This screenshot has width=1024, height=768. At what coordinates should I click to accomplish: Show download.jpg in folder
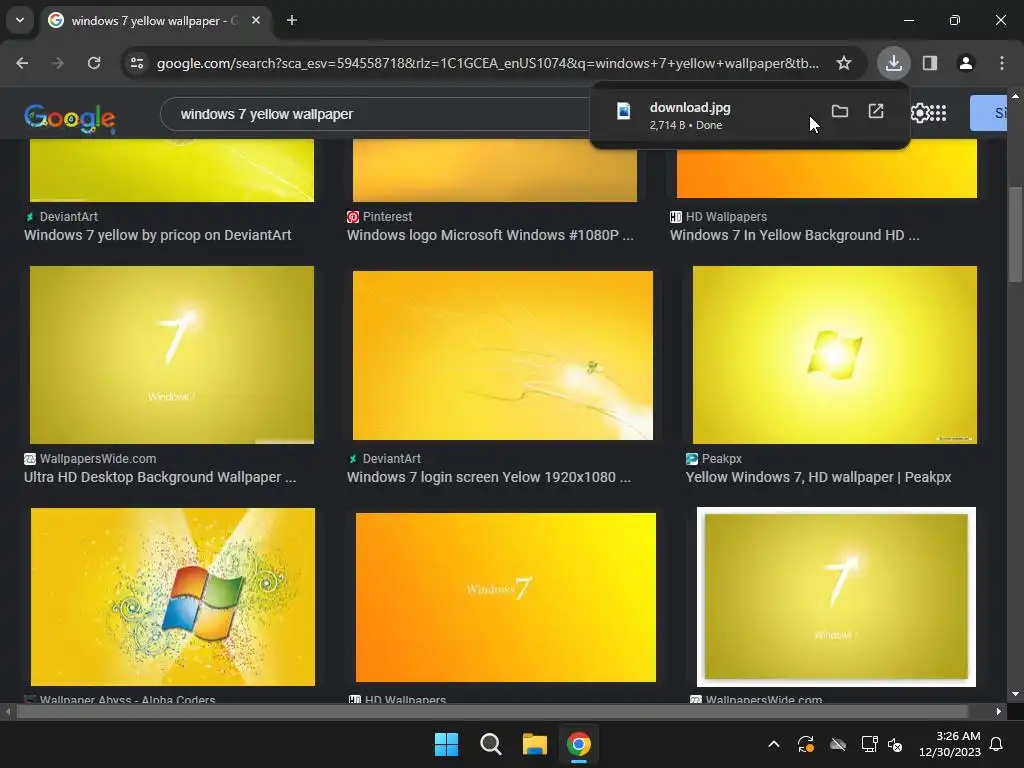tap(840, 111)
